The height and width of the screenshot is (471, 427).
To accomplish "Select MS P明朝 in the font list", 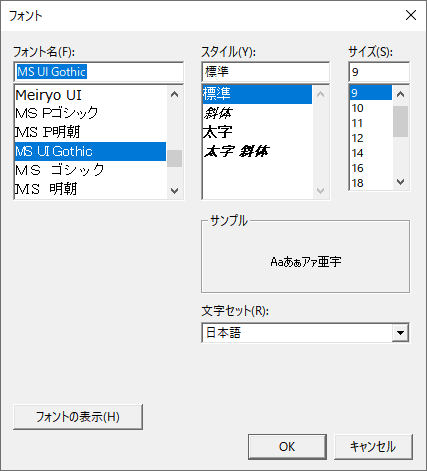I will pyautogui.click(x=90, y=132).
